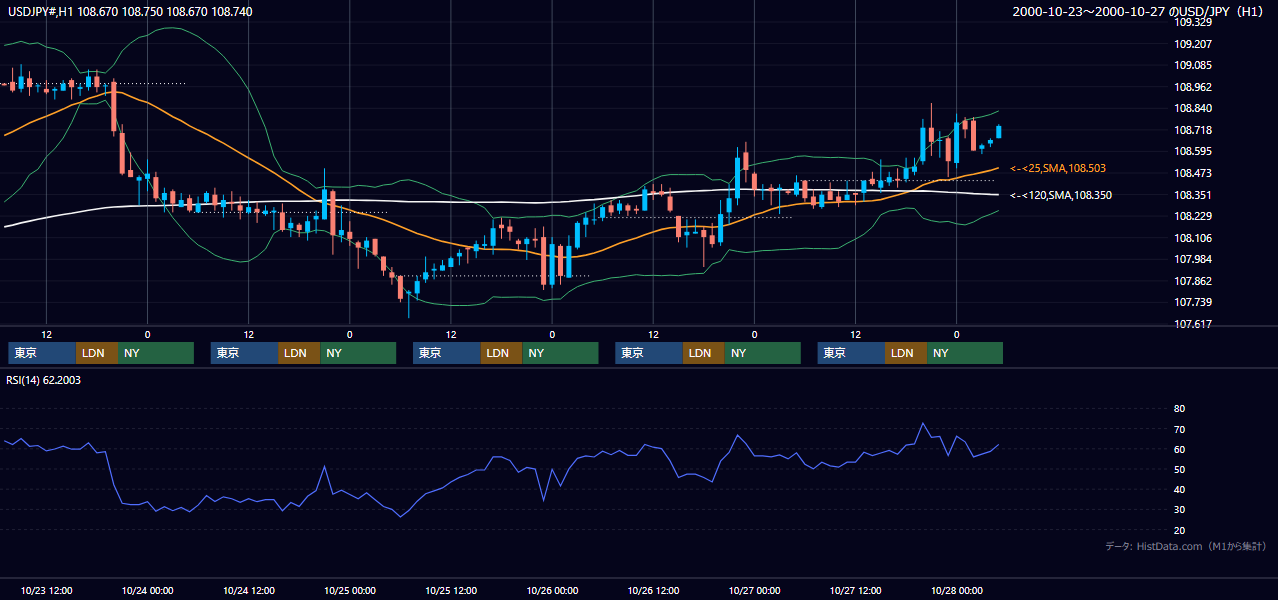Screen dimensions: 1278x600
Task: Select the 120 SMA 108.350 label
Action: (x=1061, y=195)
